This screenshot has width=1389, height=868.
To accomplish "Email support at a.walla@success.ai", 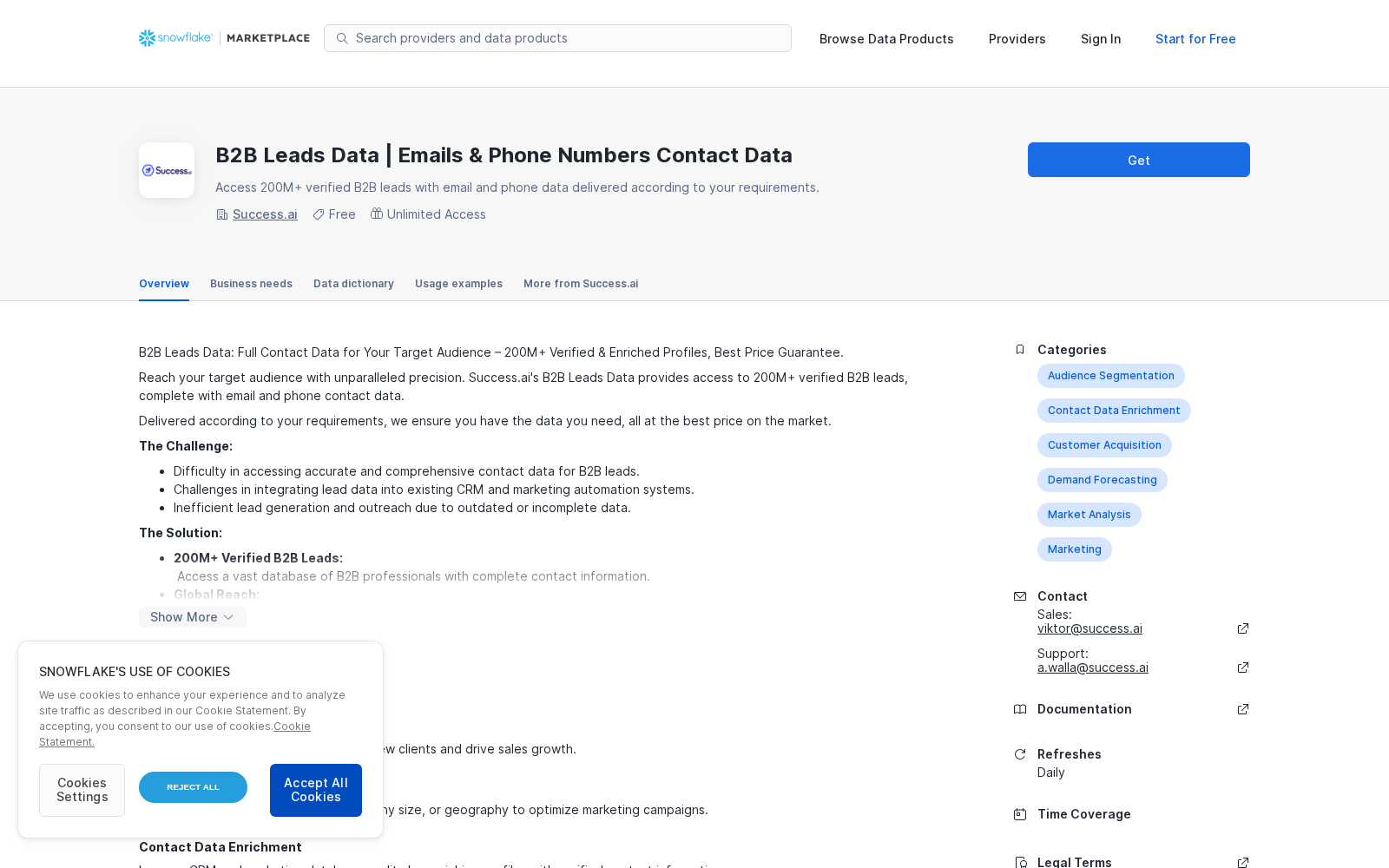I will point(1093,667).
